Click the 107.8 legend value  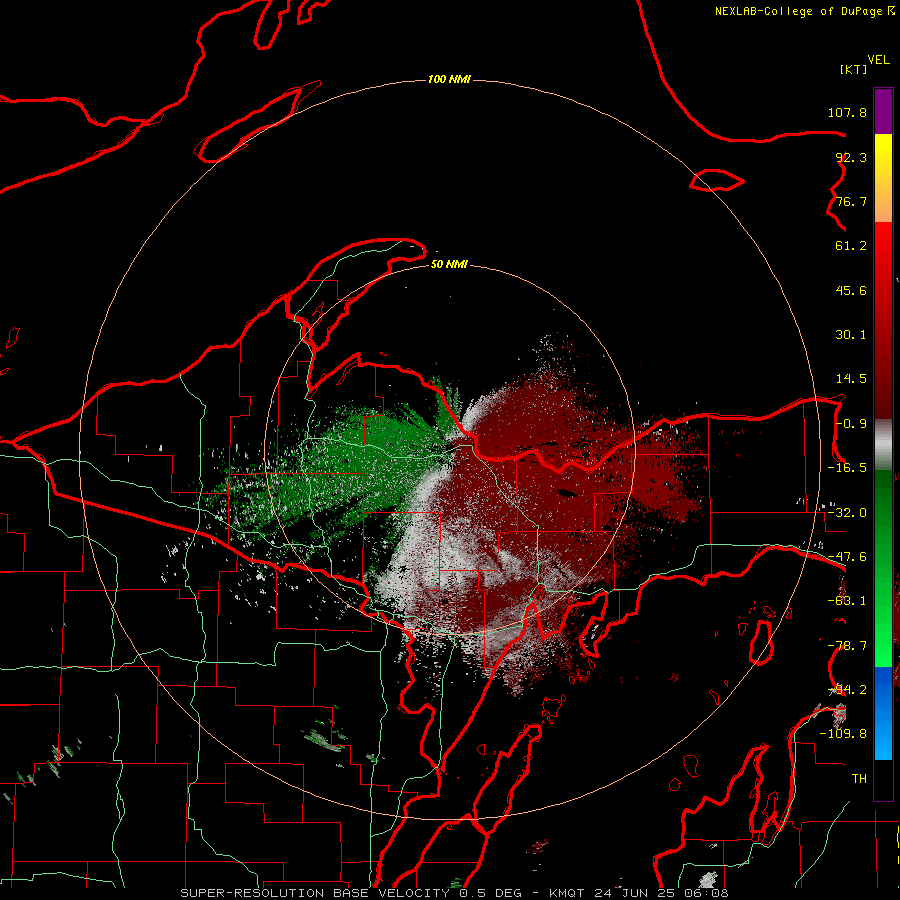coord(847,112)
